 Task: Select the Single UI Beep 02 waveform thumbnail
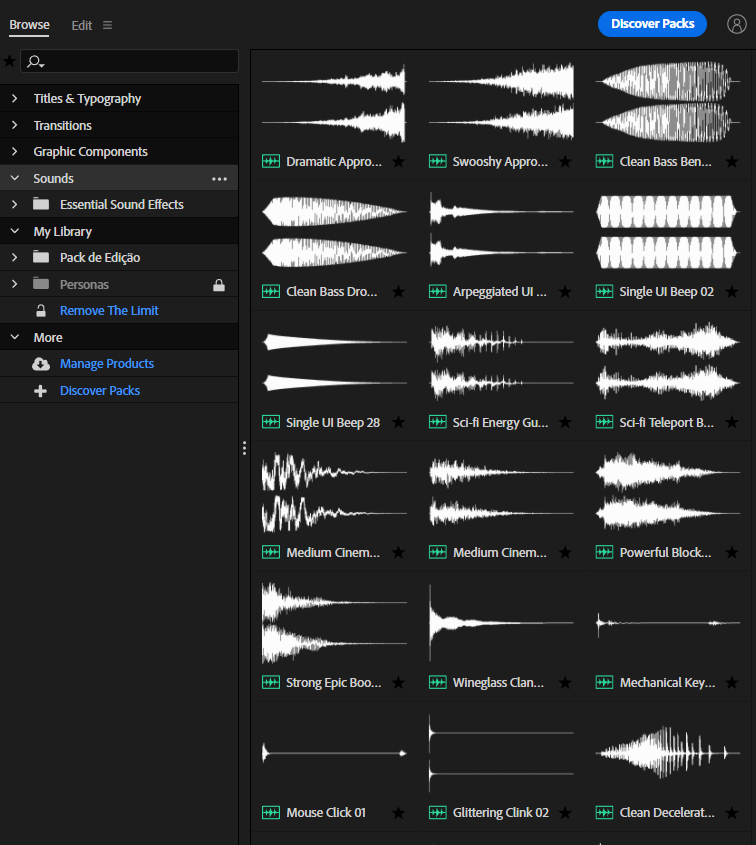click(x=668, y=232)
